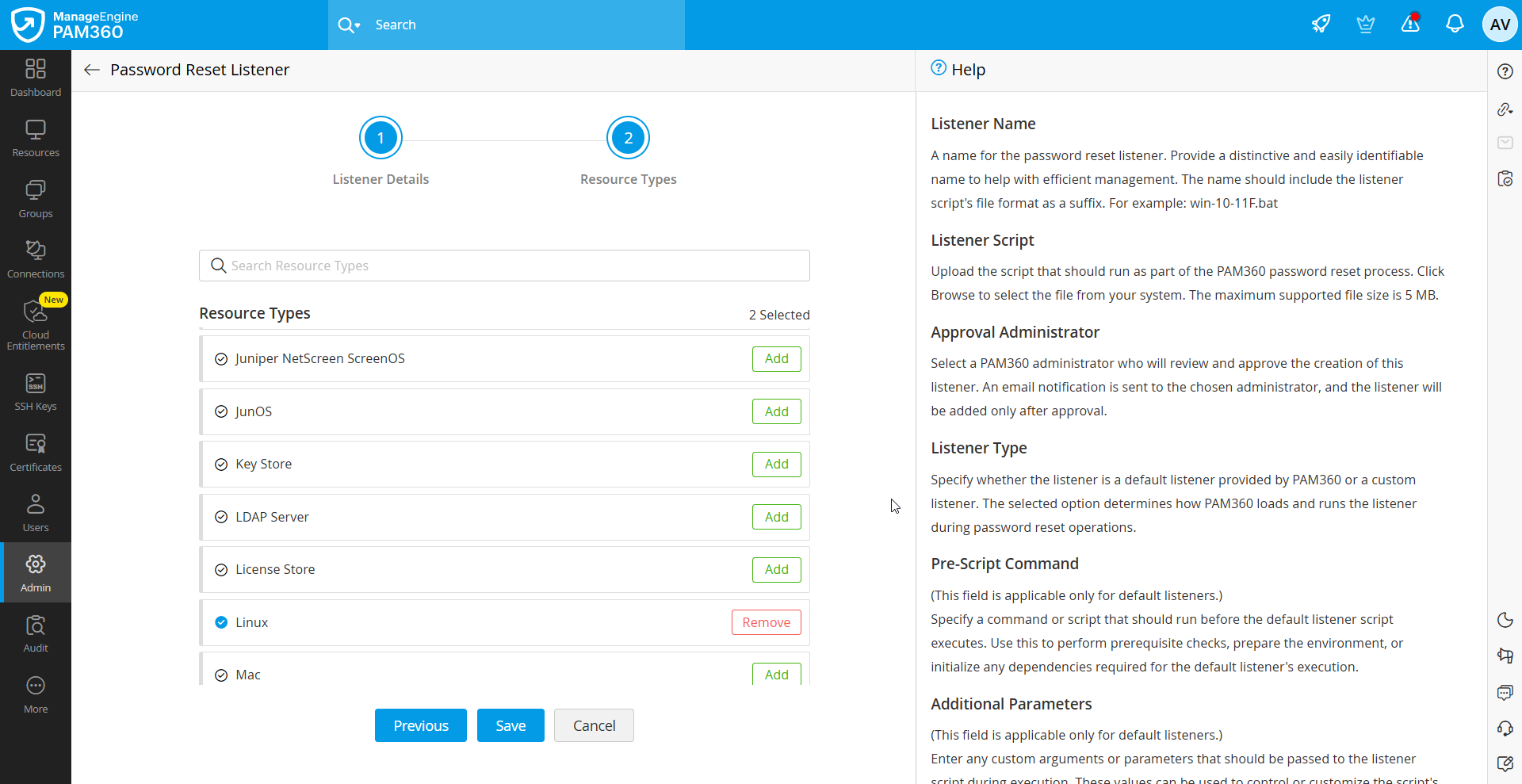The image size is (1522, 784).
Task: Toggle the JunOS resource type checkmark
Action: coord(221,411)
